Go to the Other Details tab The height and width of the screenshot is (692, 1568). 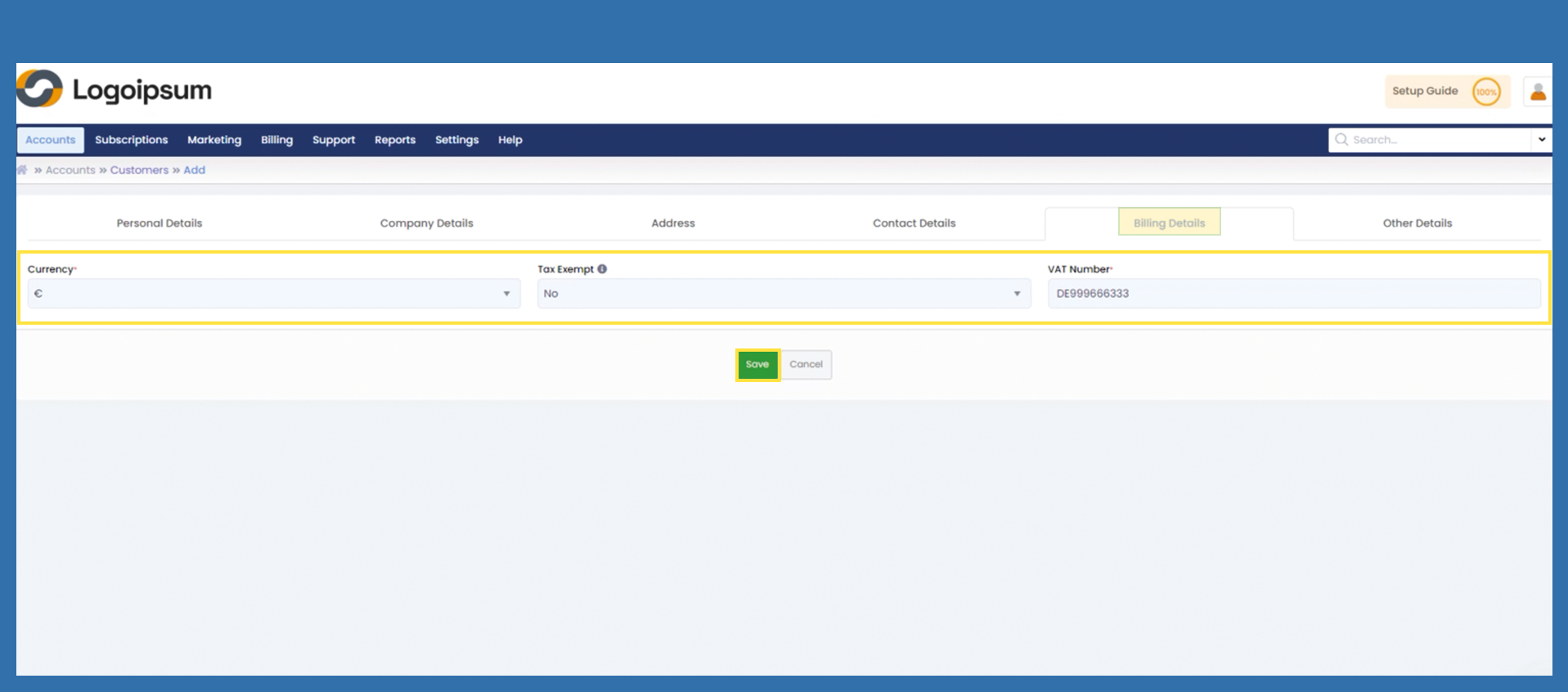[x=1417, y=223]
